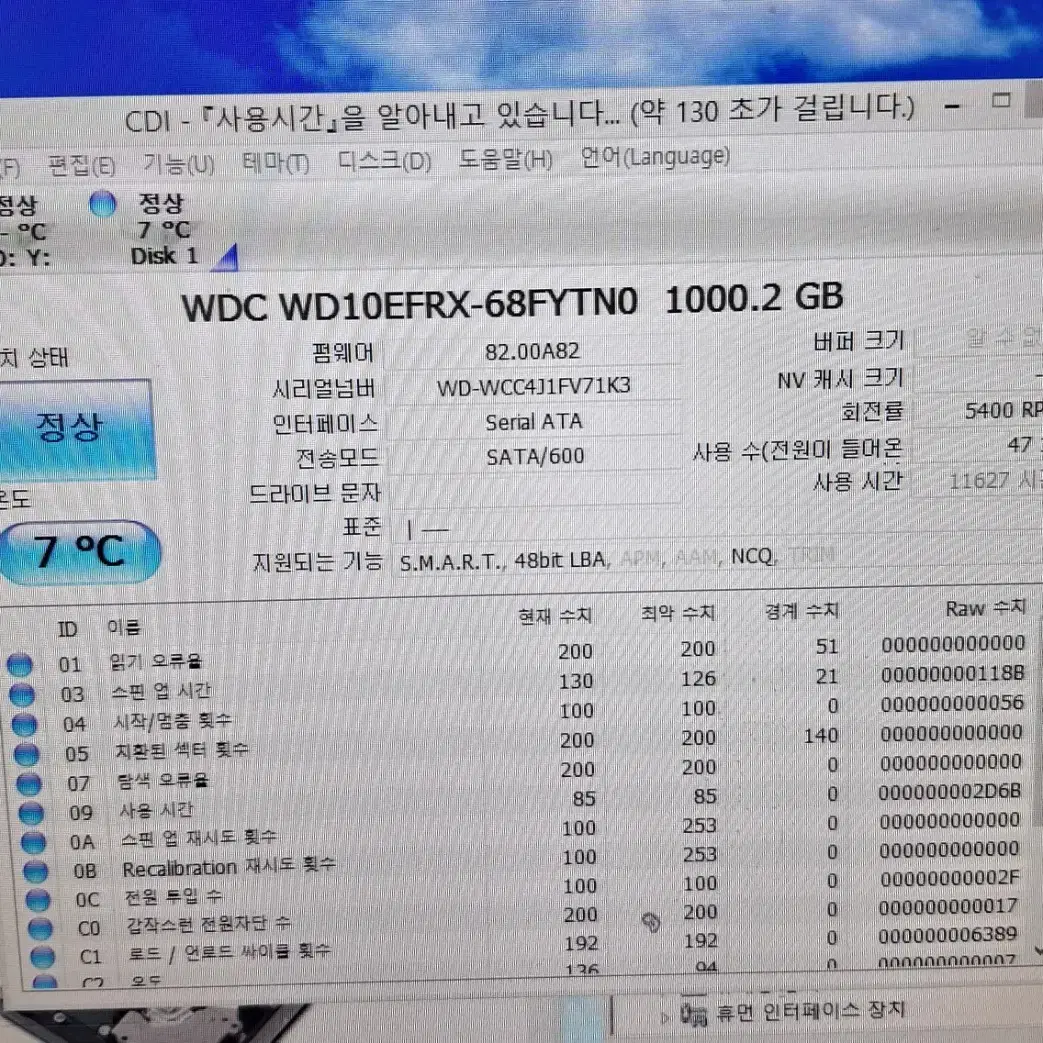This screenshot has height=1043, width=1043.
Task: Click the 11627 사용 시간 value field
Action: [x=979, y=480]
